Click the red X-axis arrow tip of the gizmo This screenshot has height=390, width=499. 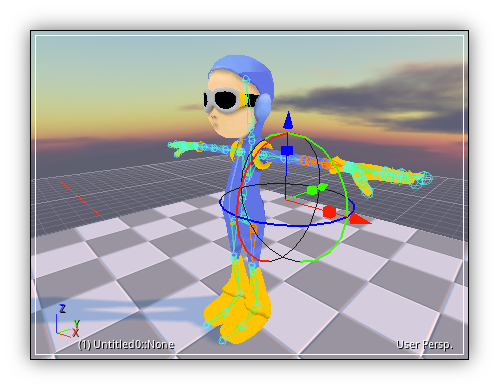tap(359, 219)
